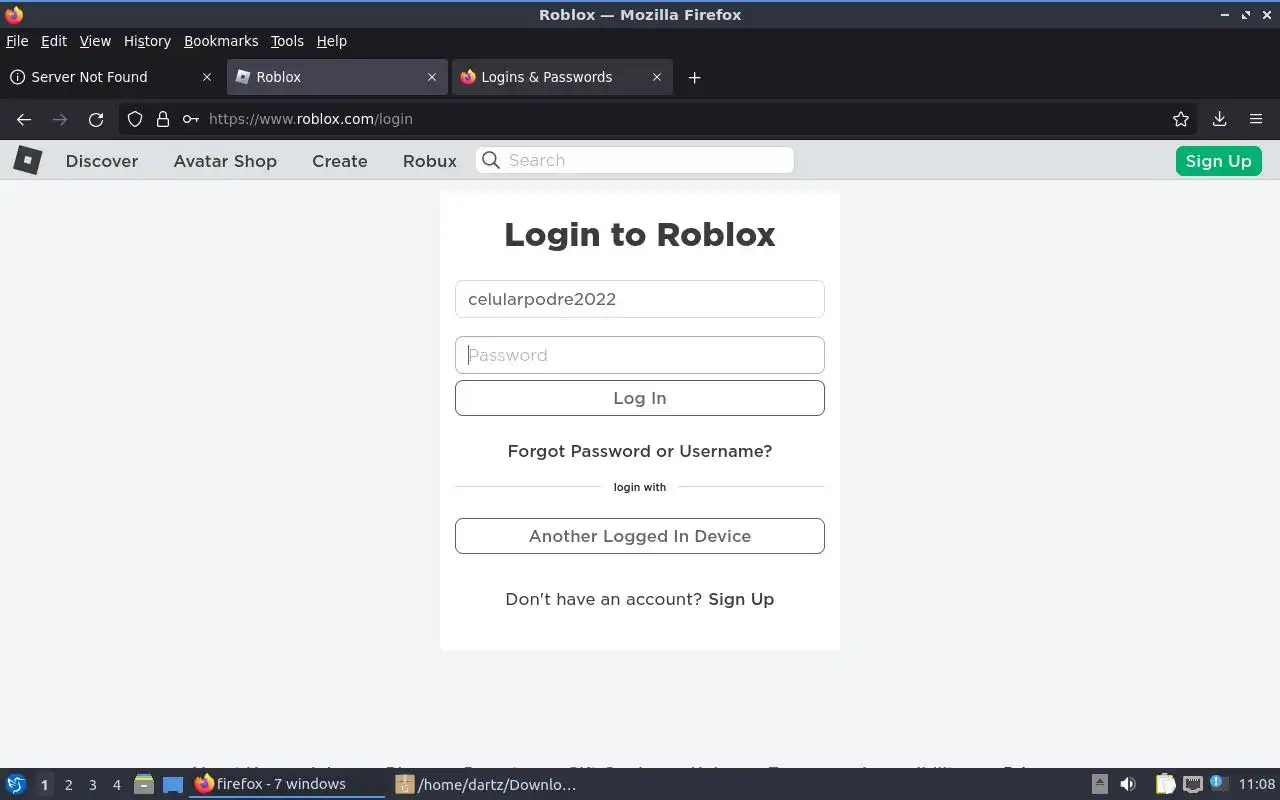Image resolution: width=1280 pixels, height=800 pixels.
Task: Click the Roblox logo icon
Action: [x=27, y=160]
